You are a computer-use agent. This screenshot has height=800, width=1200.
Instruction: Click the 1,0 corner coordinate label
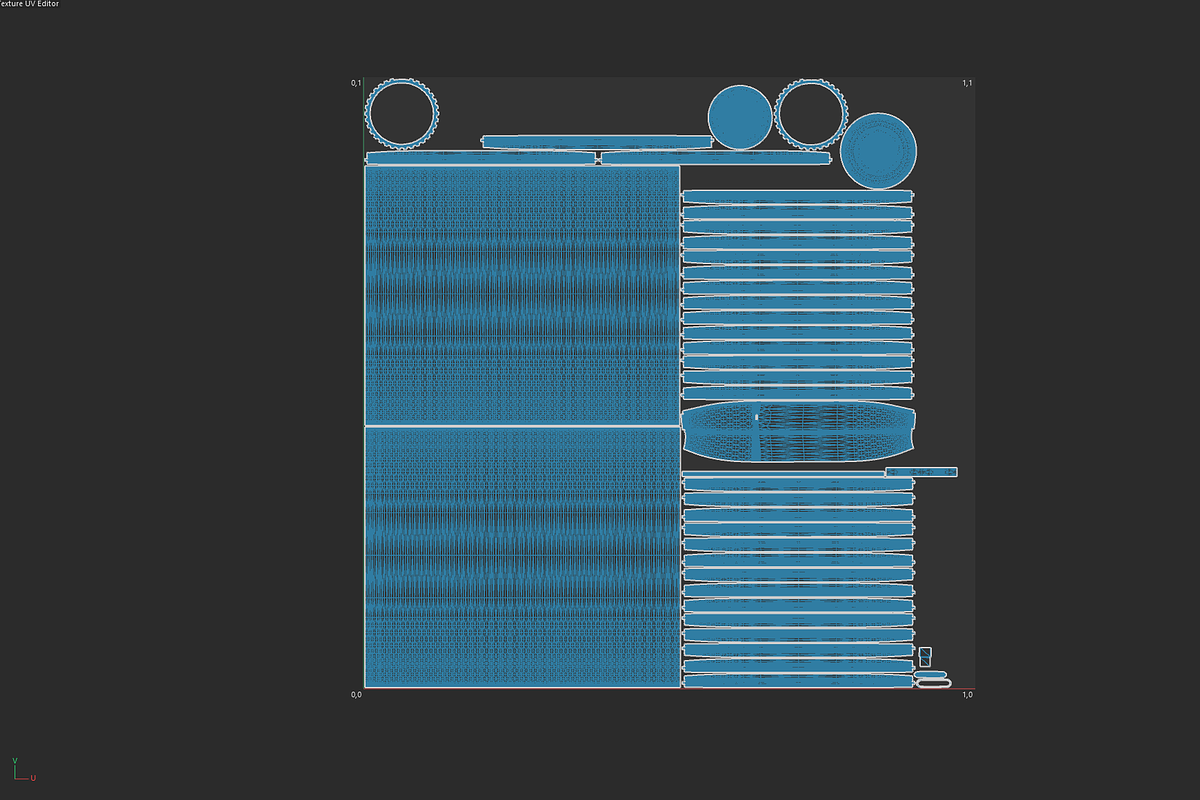point(966,694)
